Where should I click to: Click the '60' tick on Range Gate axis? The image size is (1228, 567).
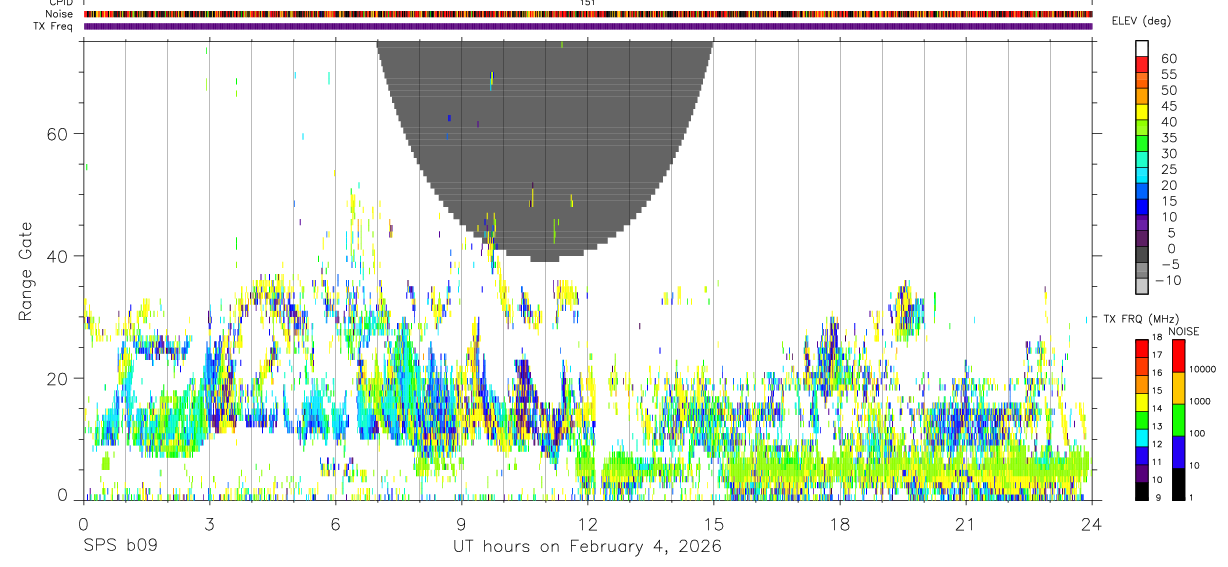[x=55, y=134]
